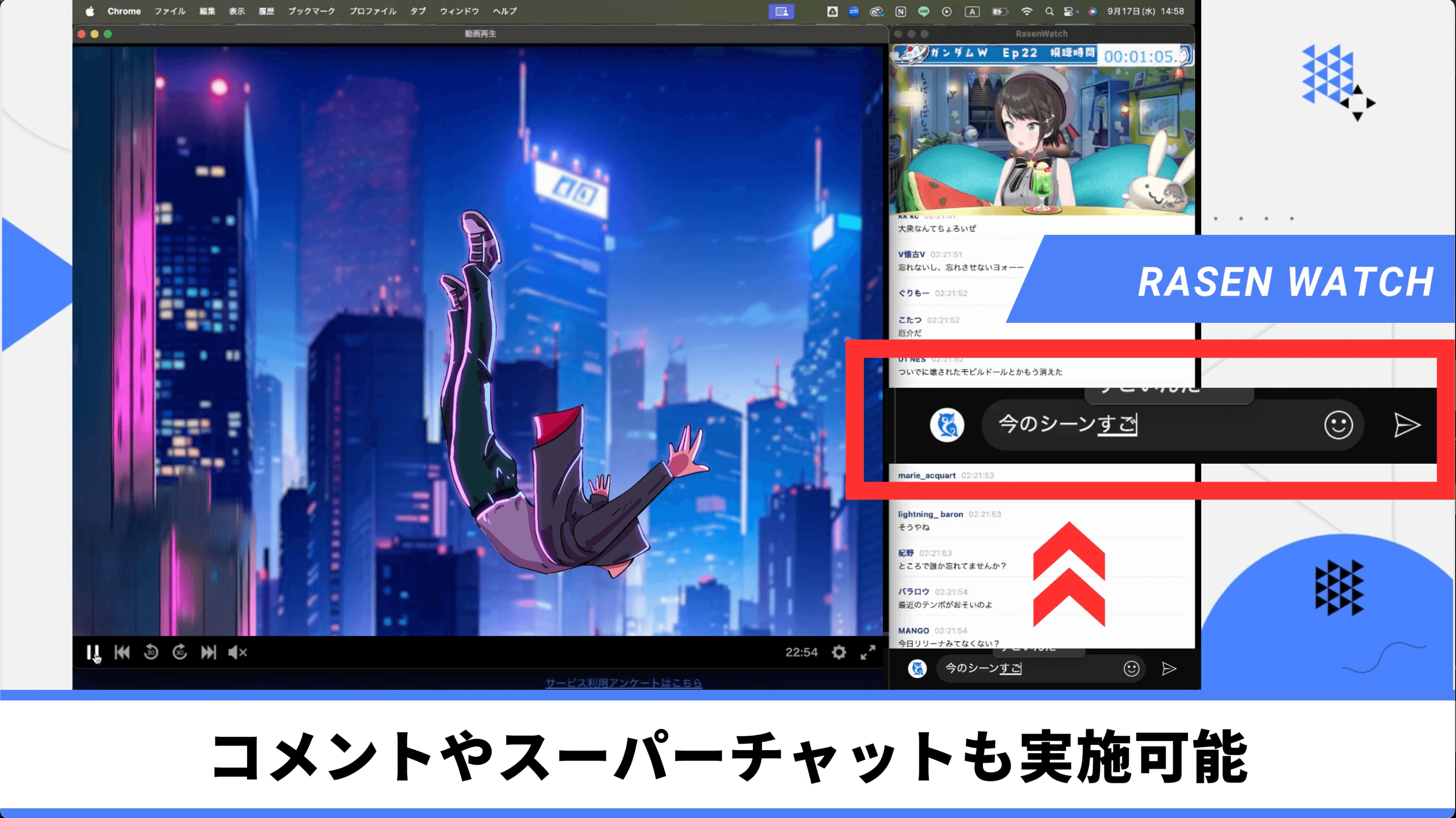The width and height of the screenshot is (1456, 818).
Task: Unmute the video audio
Action: (237, 652)
